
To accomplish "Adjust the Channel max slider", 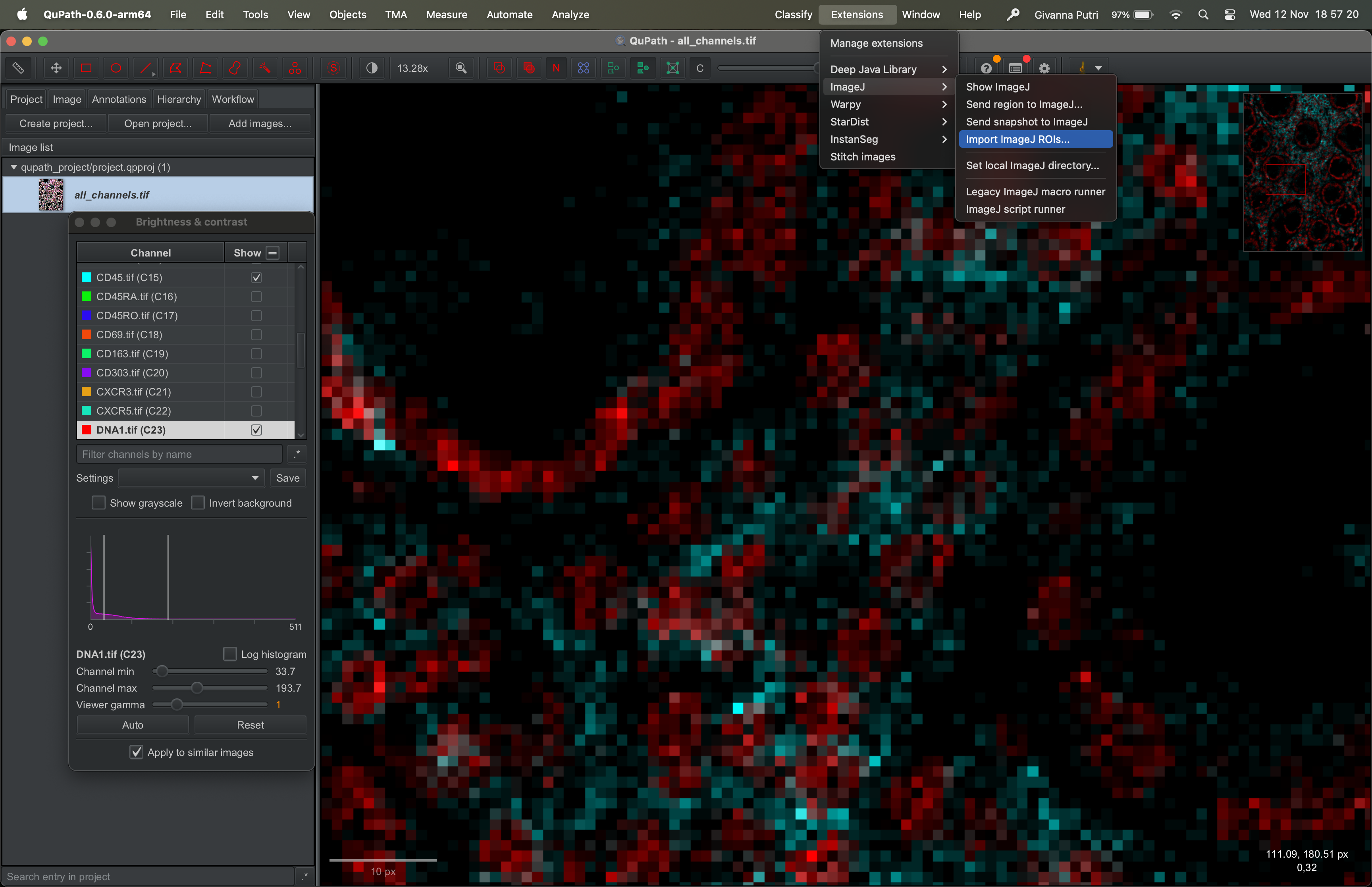I will point(197,688).
